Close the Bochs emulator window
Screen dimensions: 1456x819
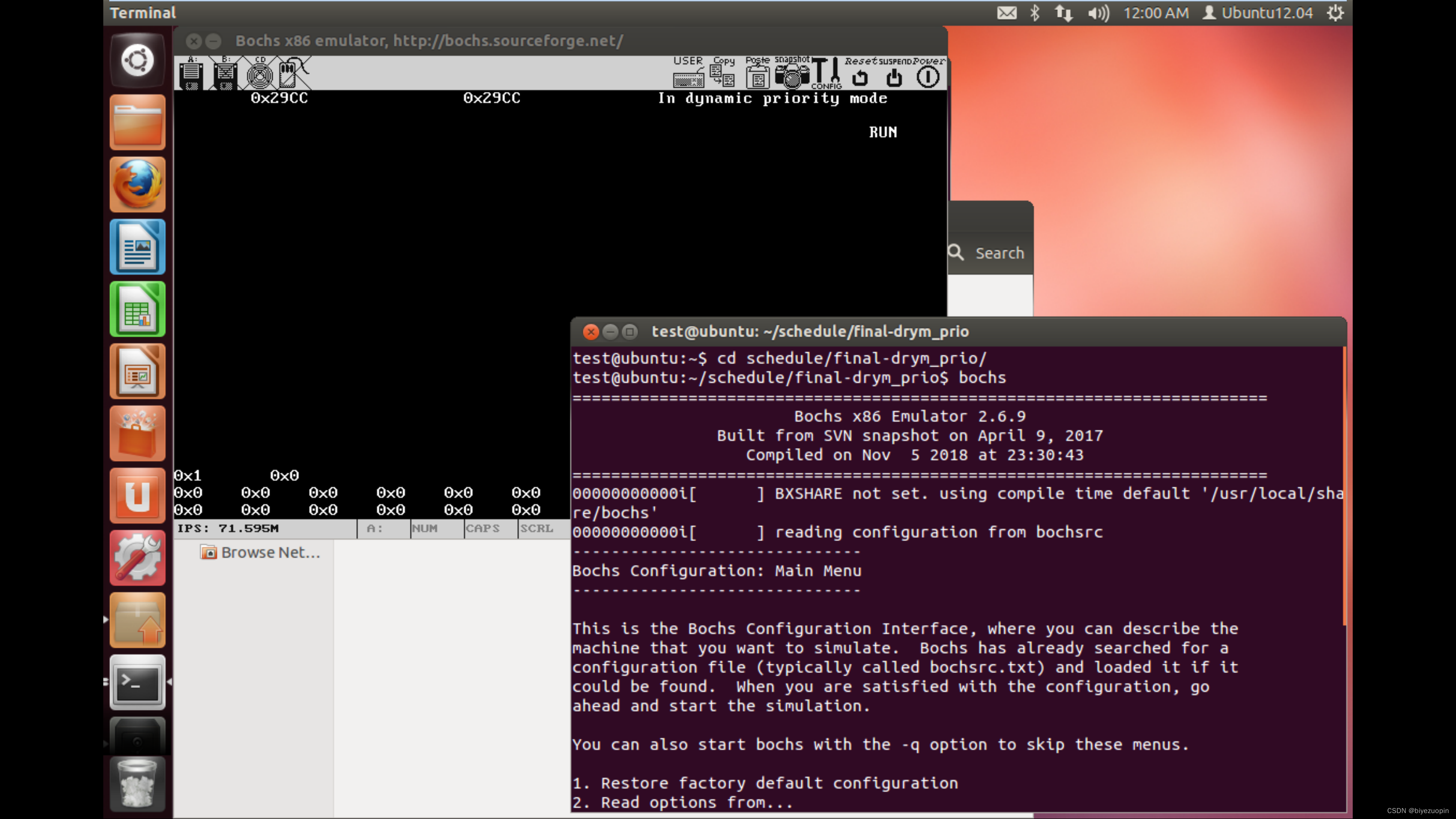(x=194, y=40)
